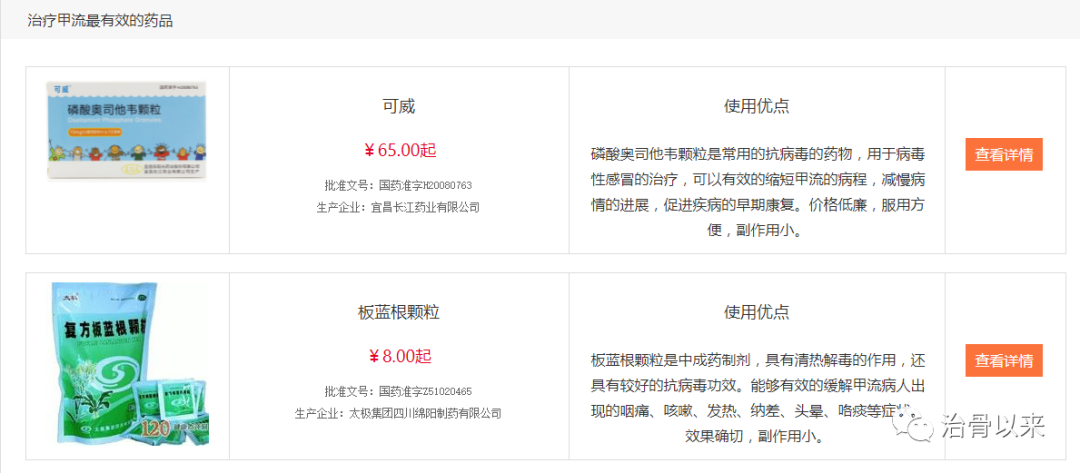
Task: Click 查看详情 button for 板蓝根颗粒
Action: (1004, 360)
